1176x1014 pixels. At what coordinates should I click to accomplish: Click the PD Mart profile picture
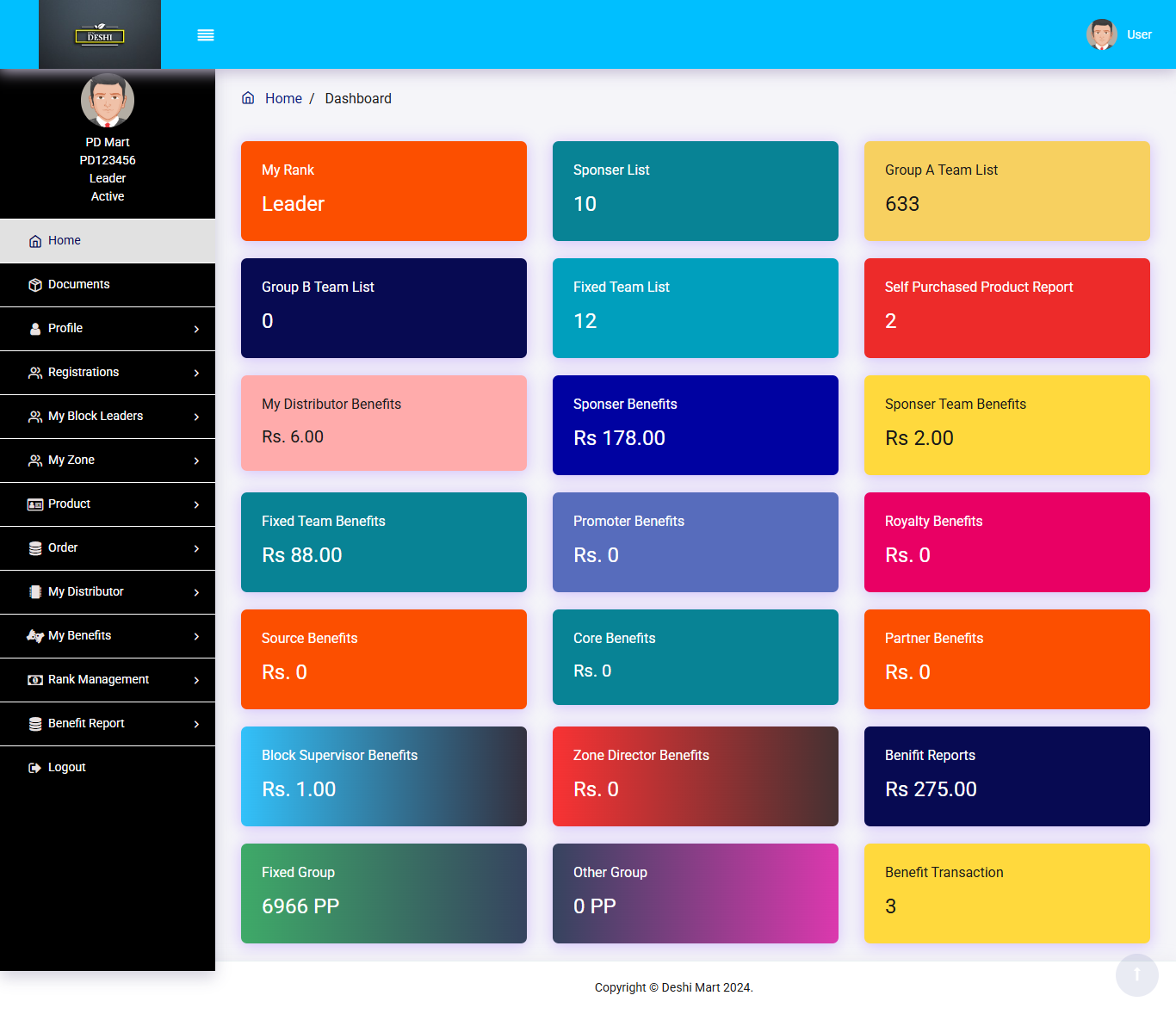108,101
